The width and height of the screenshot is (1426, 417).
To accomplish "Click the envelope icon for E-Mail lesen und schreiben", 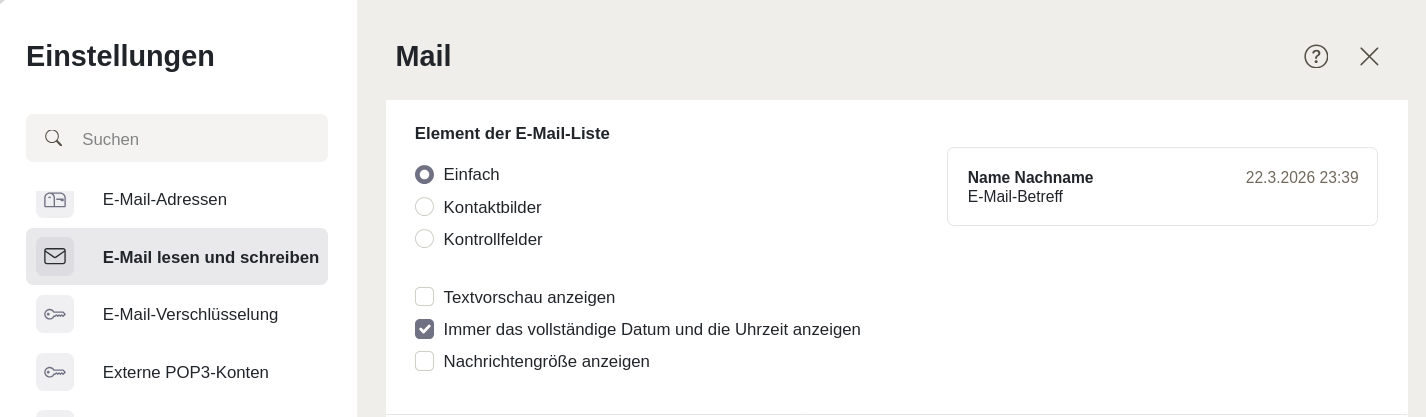I will [x=55, y=257].
